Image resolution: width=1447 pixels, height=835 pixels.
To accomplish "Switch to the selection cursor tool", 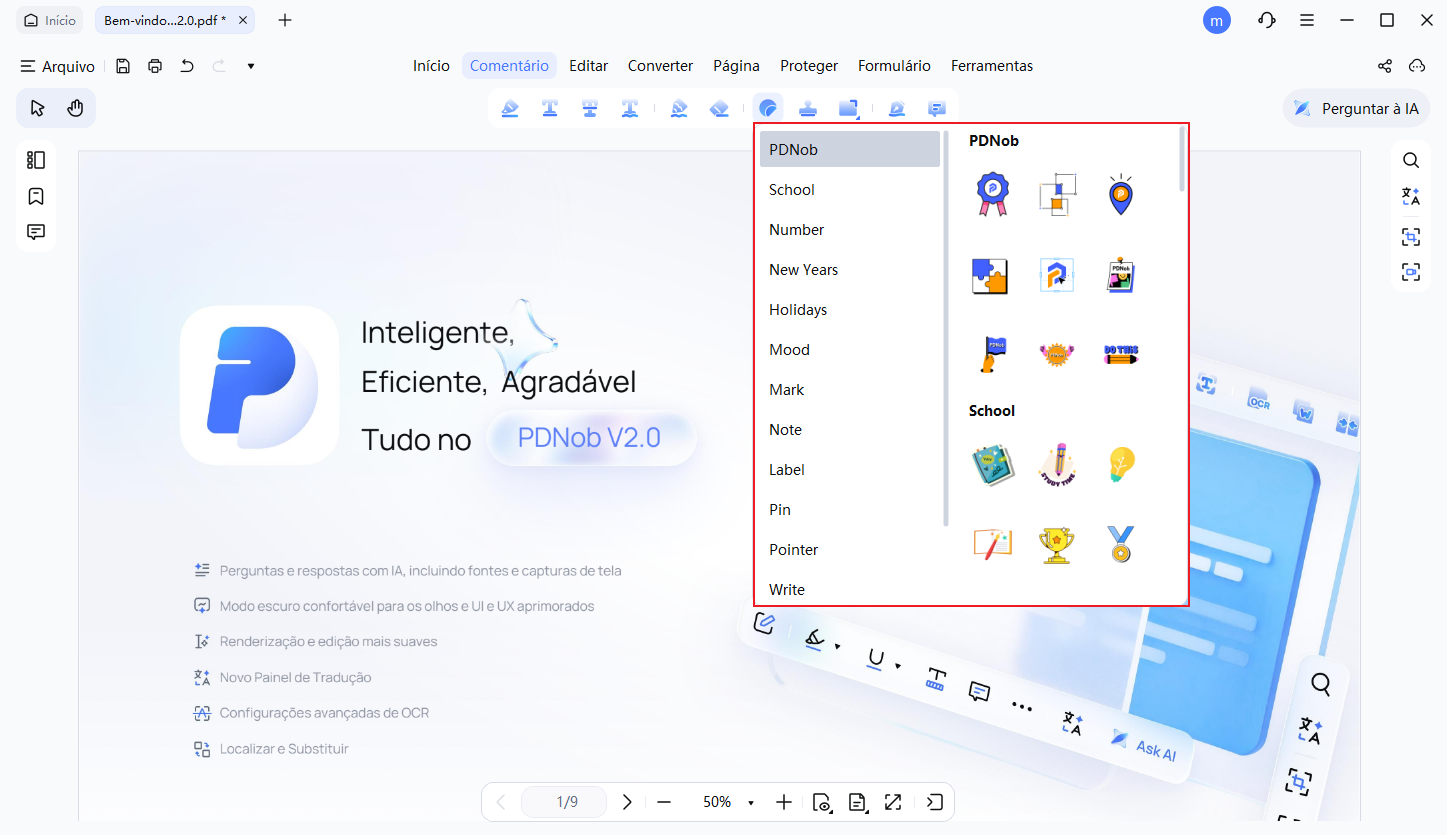I will tap(36, 107).
